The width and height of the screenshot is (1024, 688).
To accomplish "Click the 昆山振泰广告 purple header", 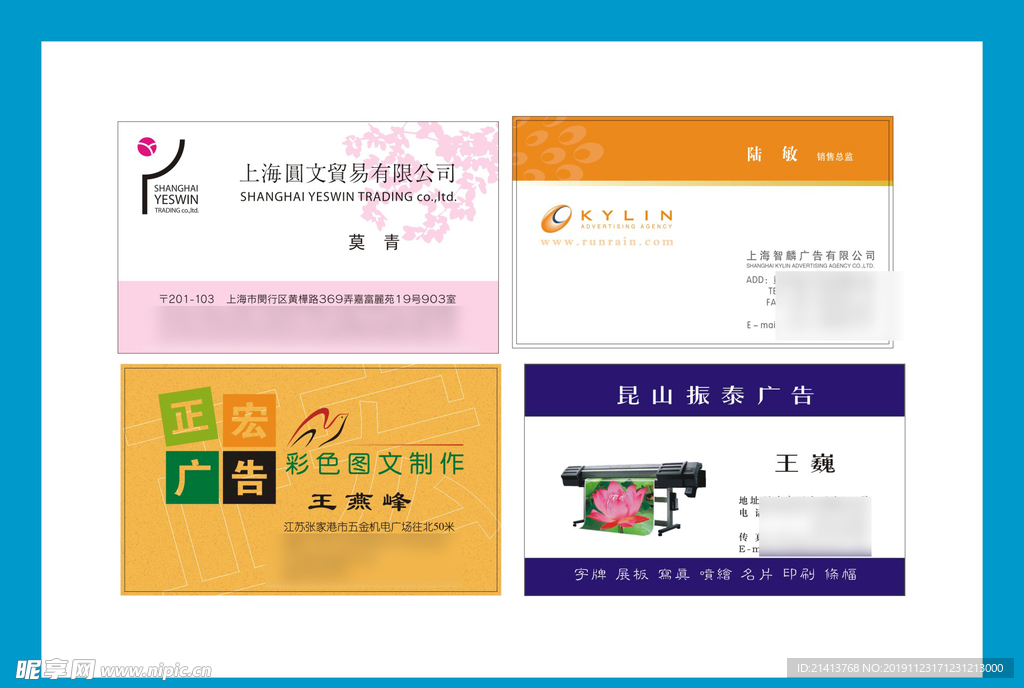I will tap(715, 394).
